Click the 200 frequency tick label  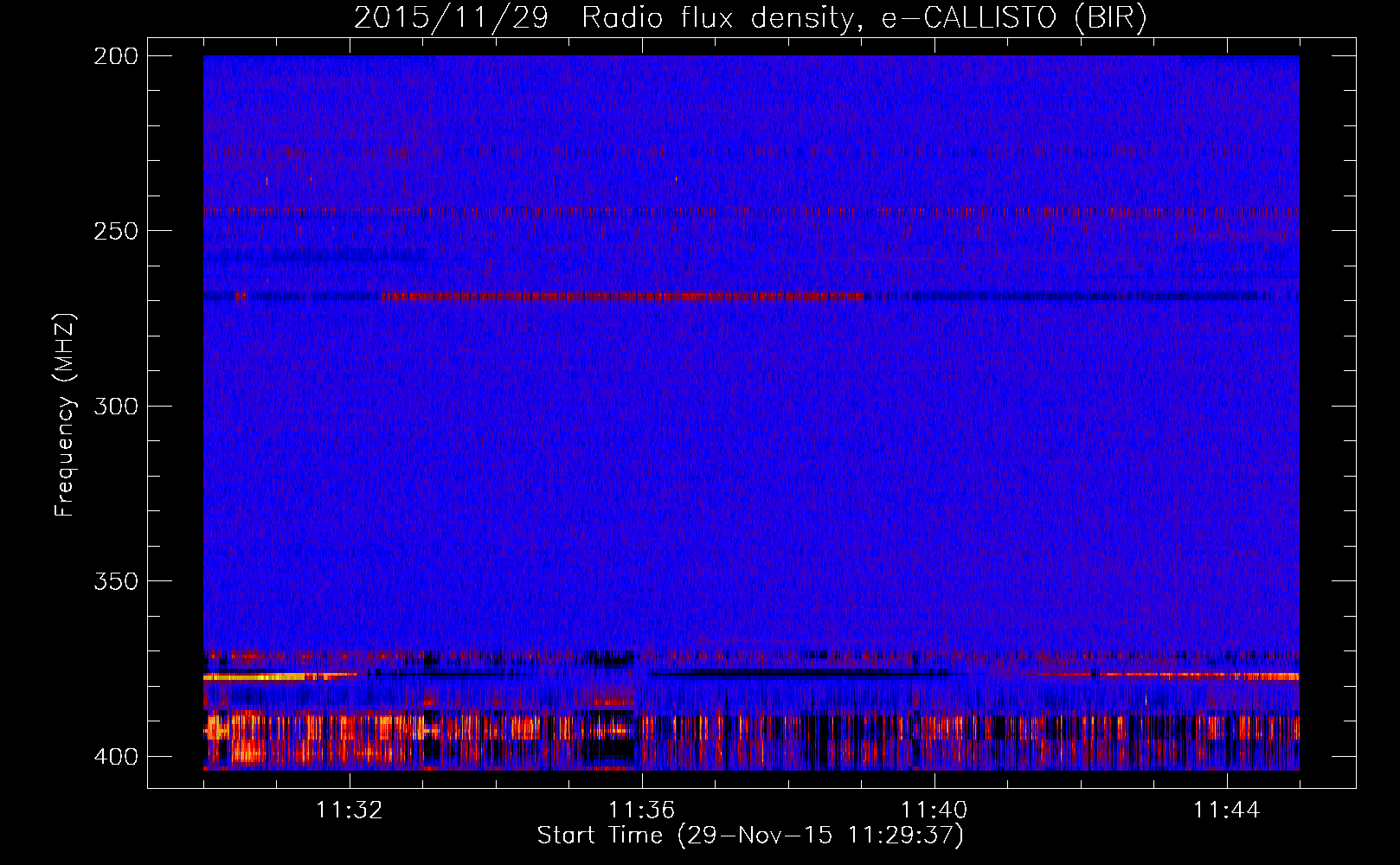(x=116, y=56)
